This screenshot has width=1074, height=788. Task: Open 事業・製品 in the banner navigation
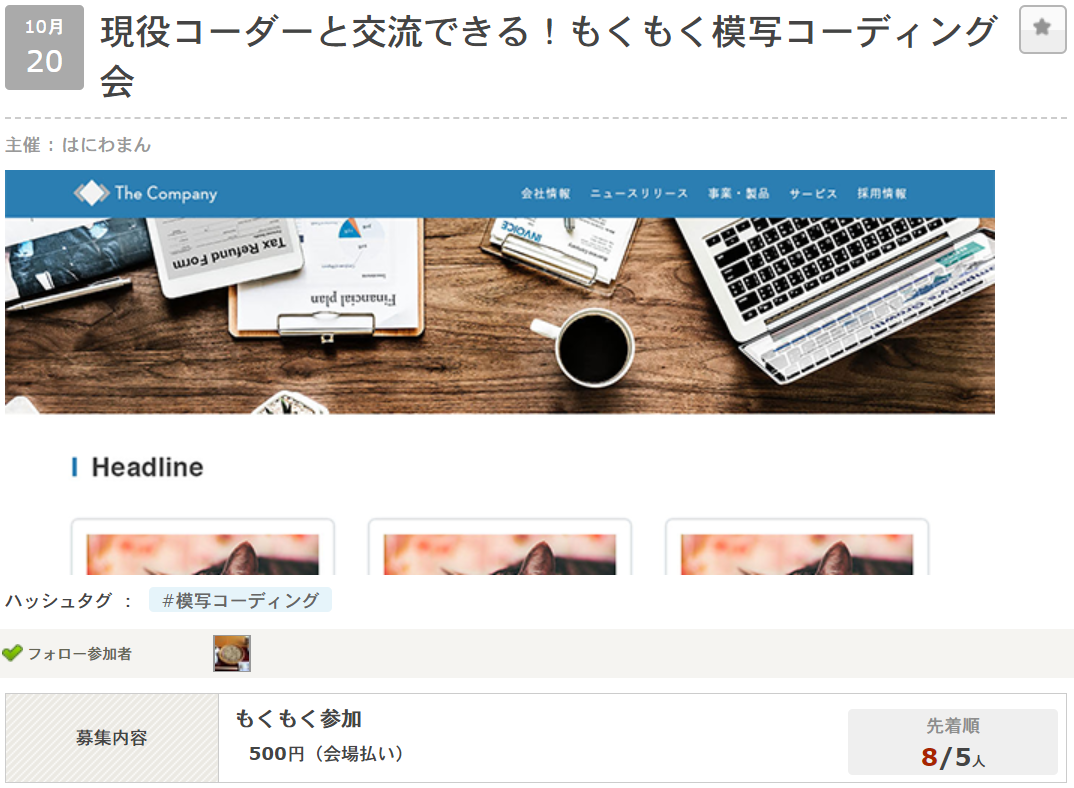click(738, 193)
